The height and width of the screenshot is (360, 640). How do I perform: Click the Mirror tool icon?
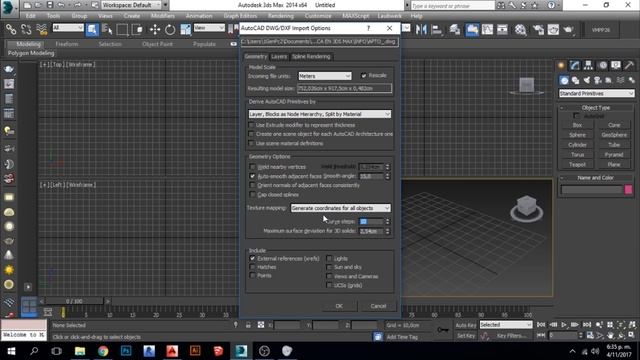[x=421, y=29]
